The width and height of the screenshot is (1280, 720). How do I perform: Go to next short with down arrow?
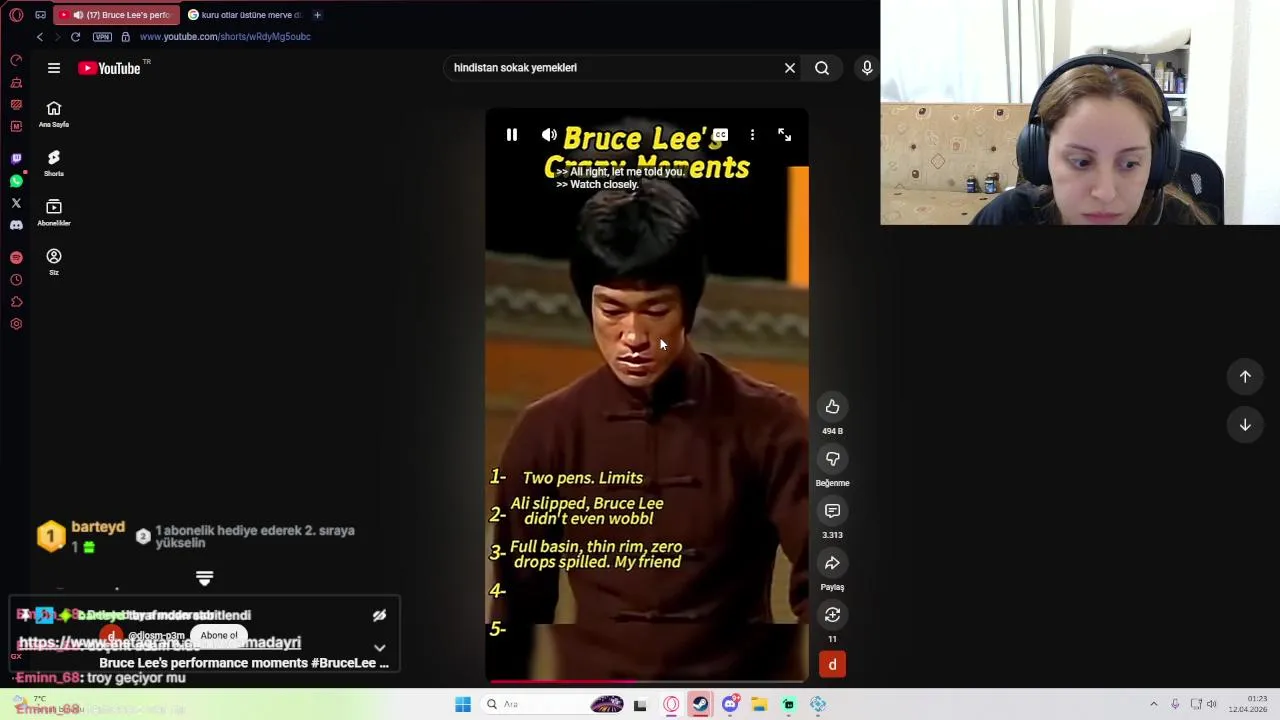(x=1245, y=425)
